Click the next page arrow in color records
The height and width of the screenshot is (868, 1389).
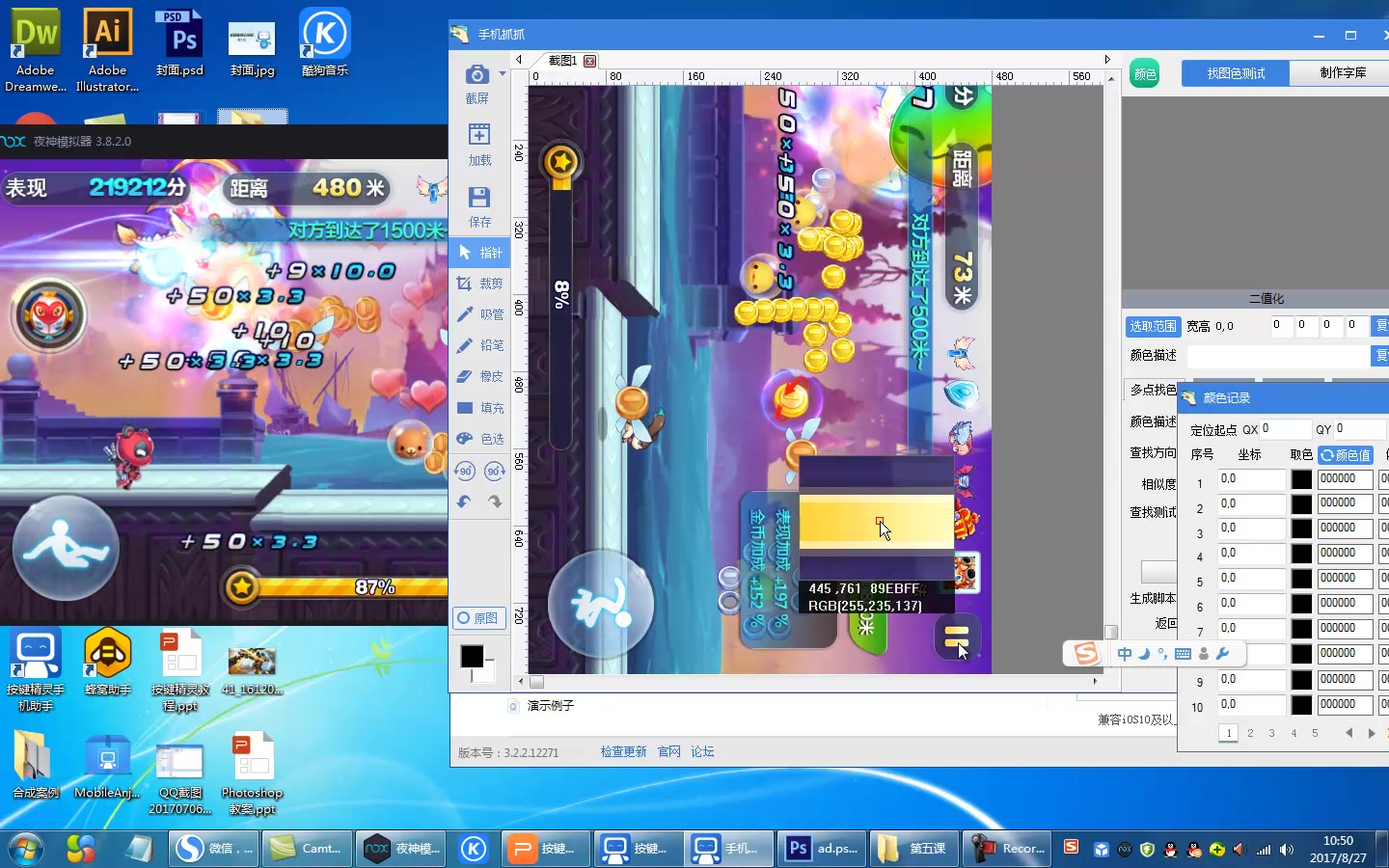[x=1372, y=734]
